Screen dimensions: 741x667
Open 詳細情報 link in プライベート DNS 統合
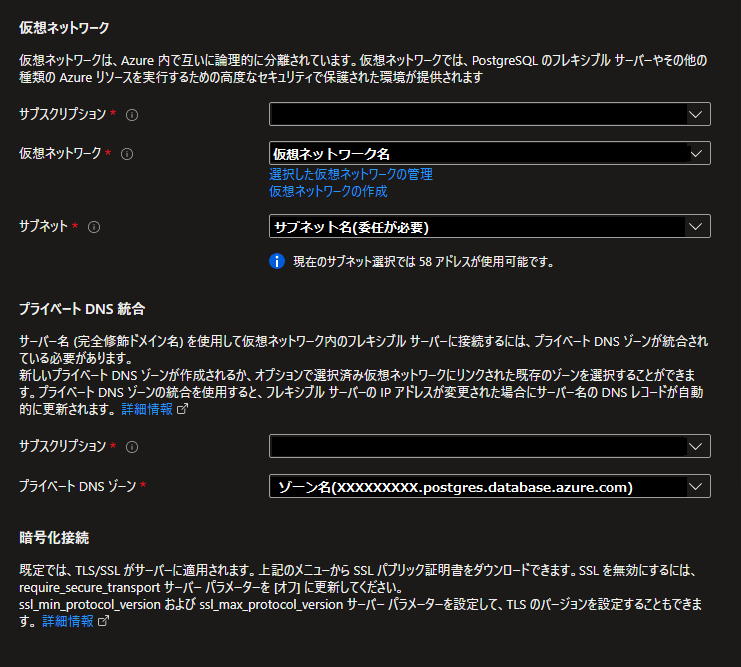(147, 409)
